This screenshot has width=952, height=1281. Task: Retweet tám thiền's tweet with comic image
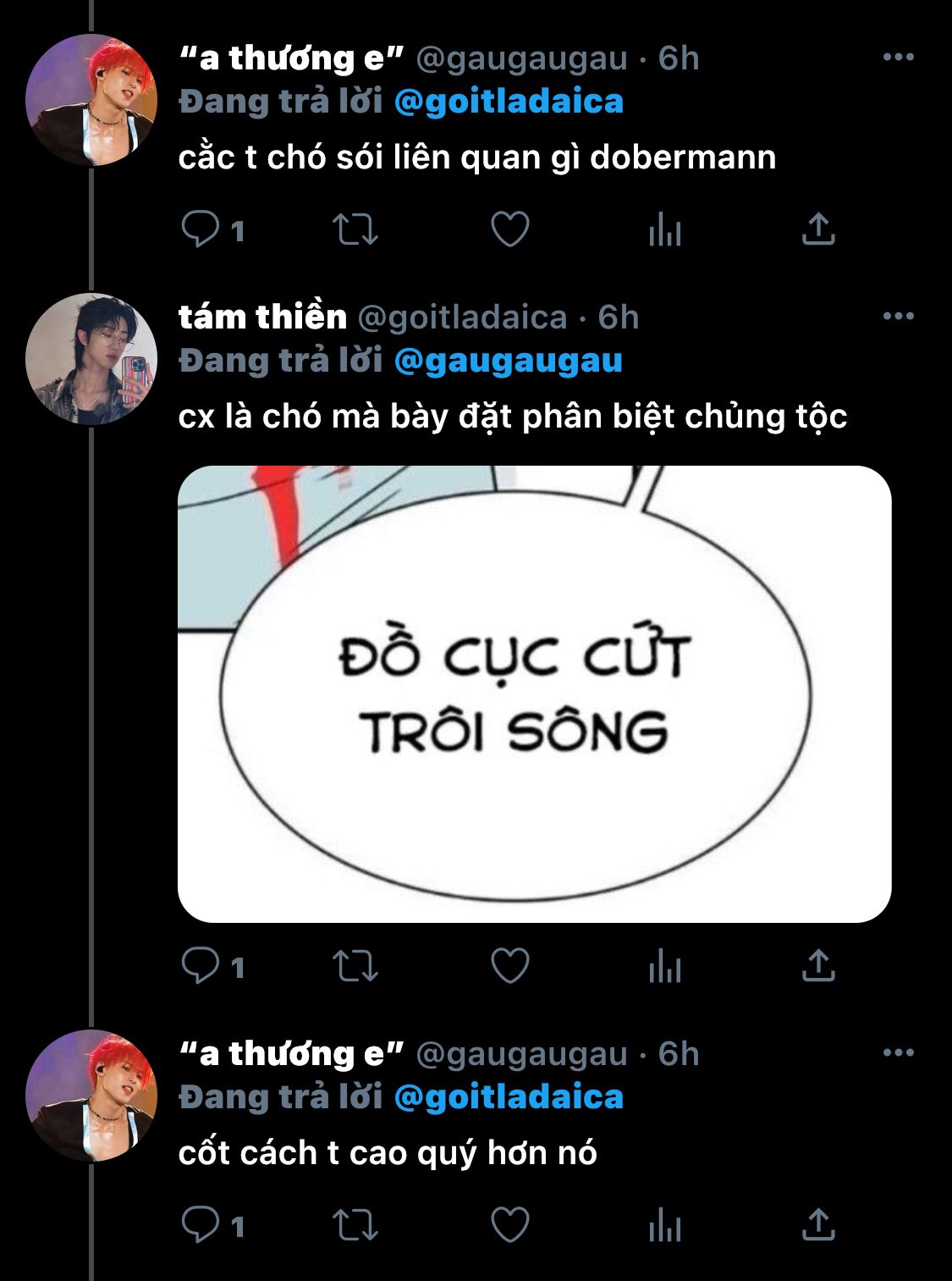coord(355,965)
